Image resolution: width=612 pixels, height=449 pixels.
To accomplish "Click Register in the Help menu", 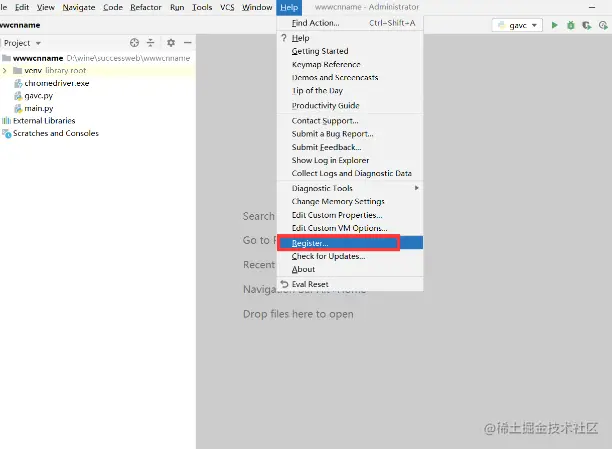I will point(350,243).
